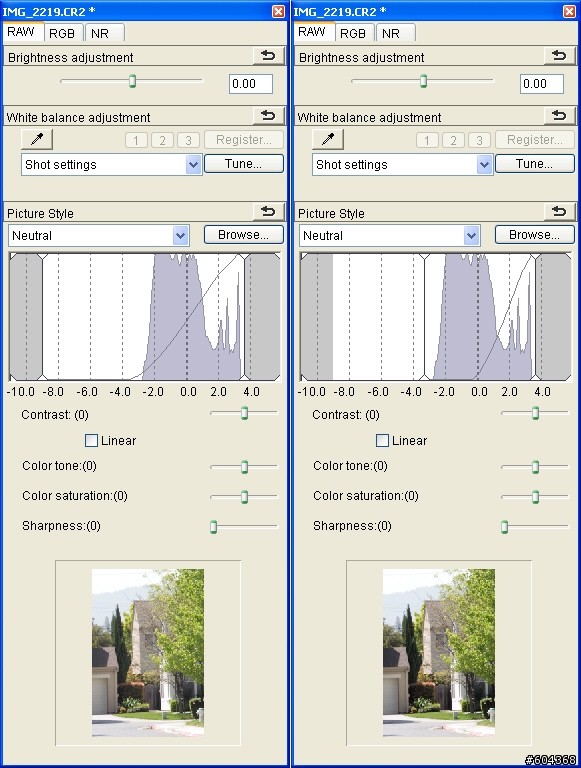581x768 pixels.
Task: Click Color saturation slider handle, left panel
Action: 244,497
